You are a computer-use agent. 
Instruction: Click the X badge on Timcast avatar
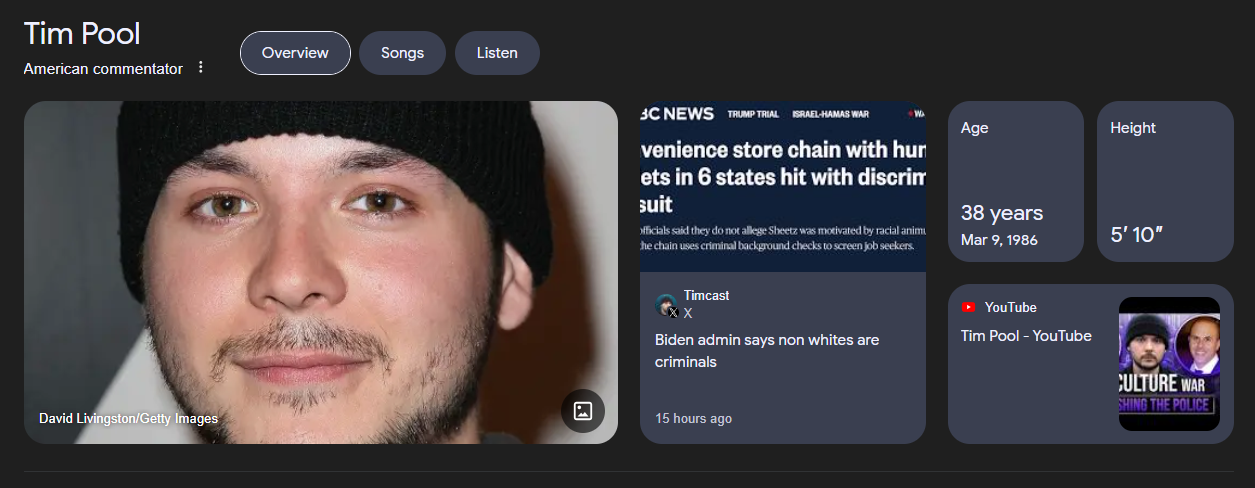[674, 313]
